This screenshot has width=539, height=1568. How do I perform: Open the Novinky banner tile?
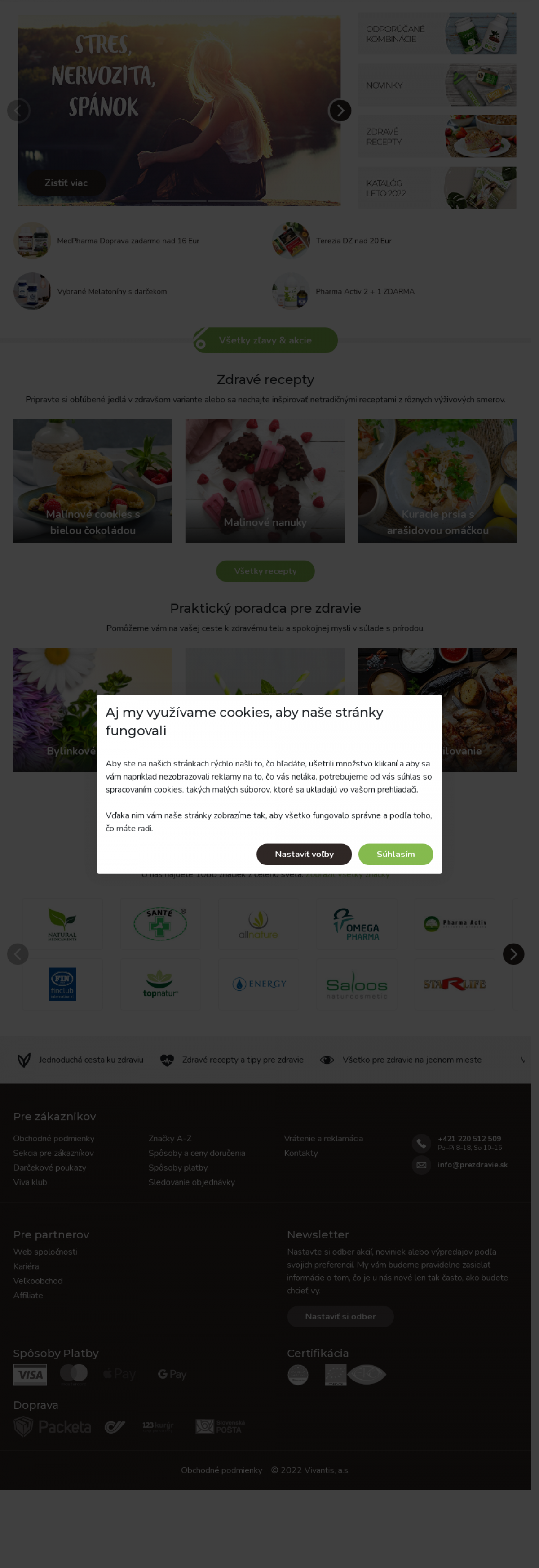(x=437, y=85)
